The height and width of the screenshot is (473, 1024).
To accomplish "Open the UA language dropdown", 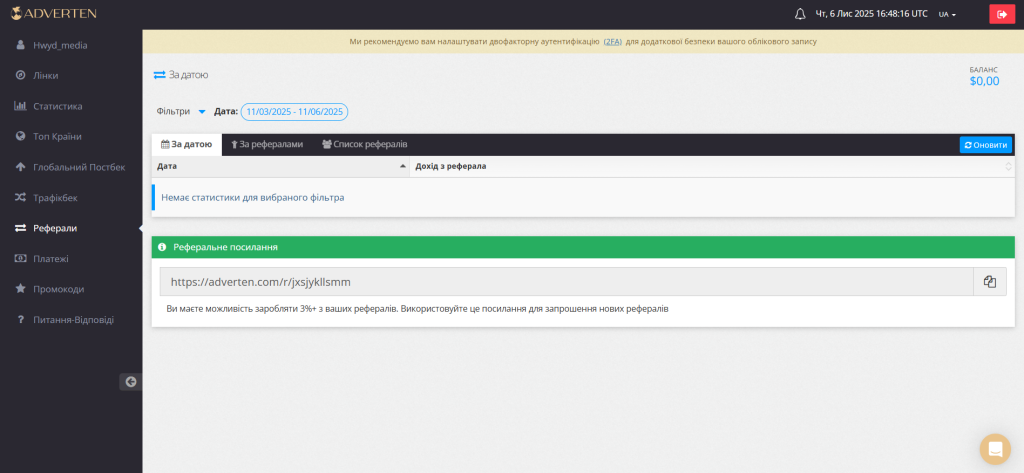I will click(947, 14).
